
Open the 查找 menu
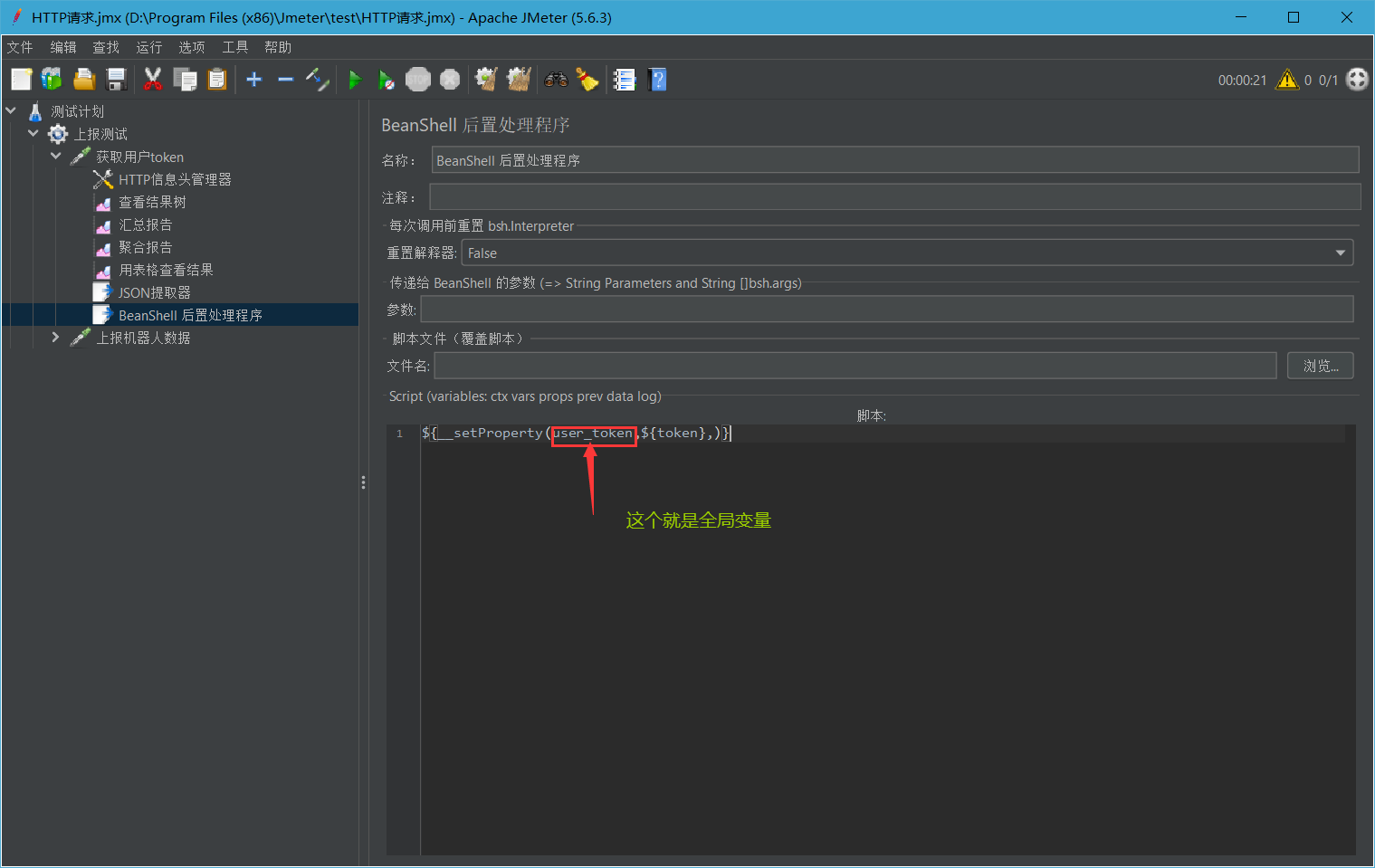tap(106, 47)
